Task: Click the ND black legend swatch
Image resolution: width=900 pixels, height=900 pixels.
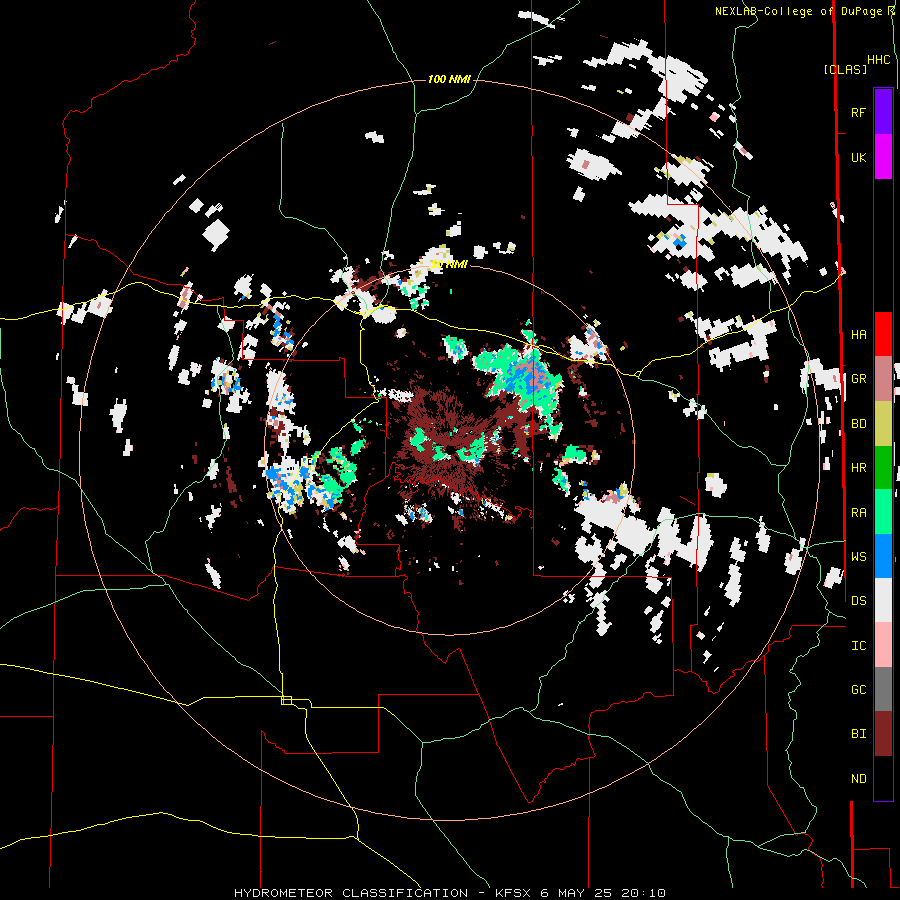Action: [x=883, y=778]
